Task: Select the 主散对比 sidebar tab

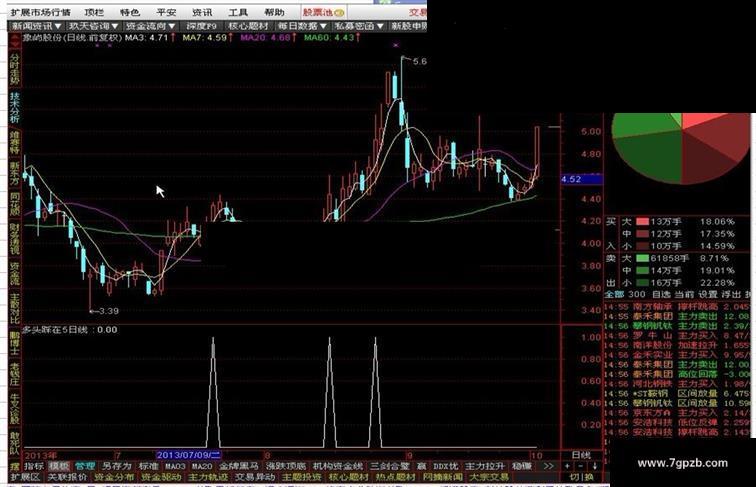Action: (x=14, y=309)
